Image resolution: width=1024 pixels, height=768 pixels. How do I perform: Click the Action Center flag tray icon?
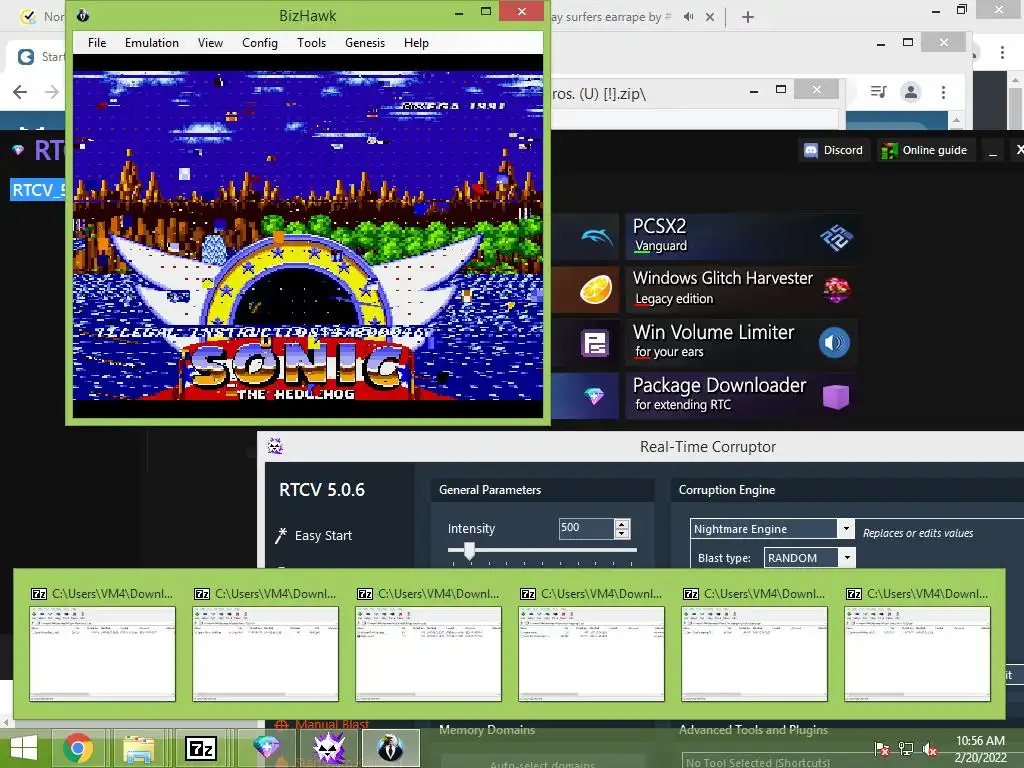click(x=882, y=749)
